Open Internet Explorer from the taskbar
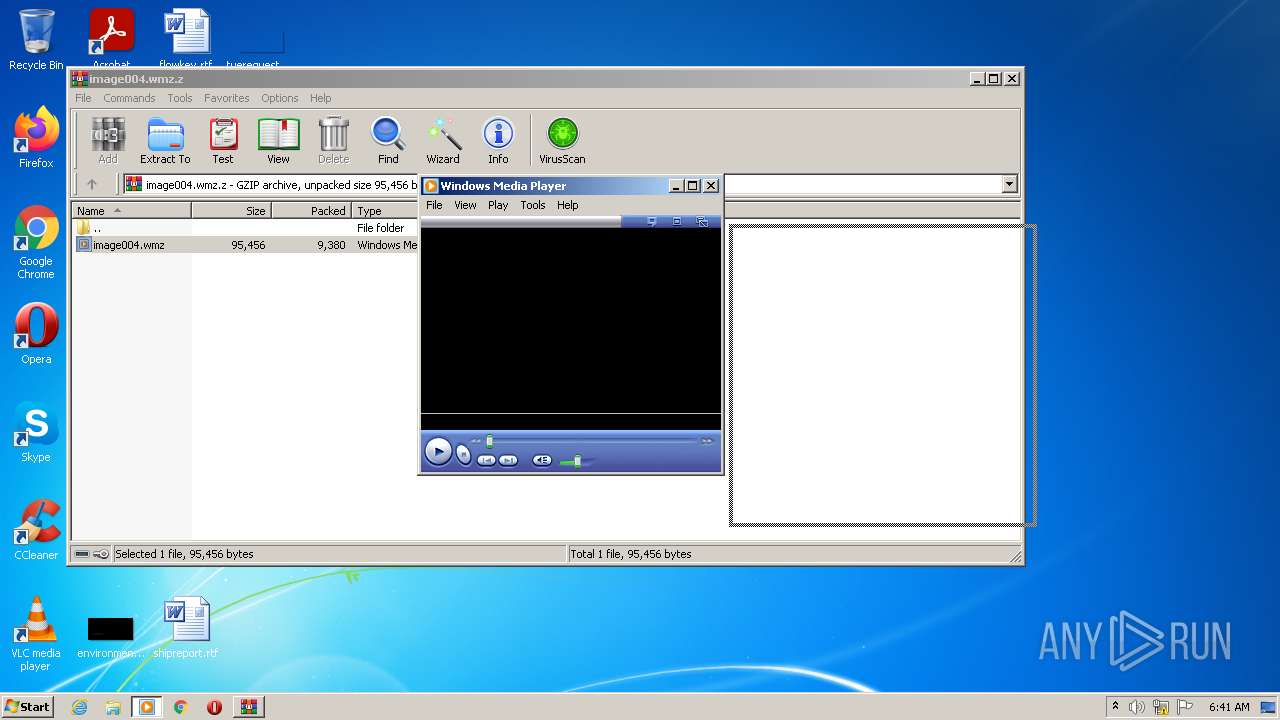1280x720 pixels. click(79, 707)
